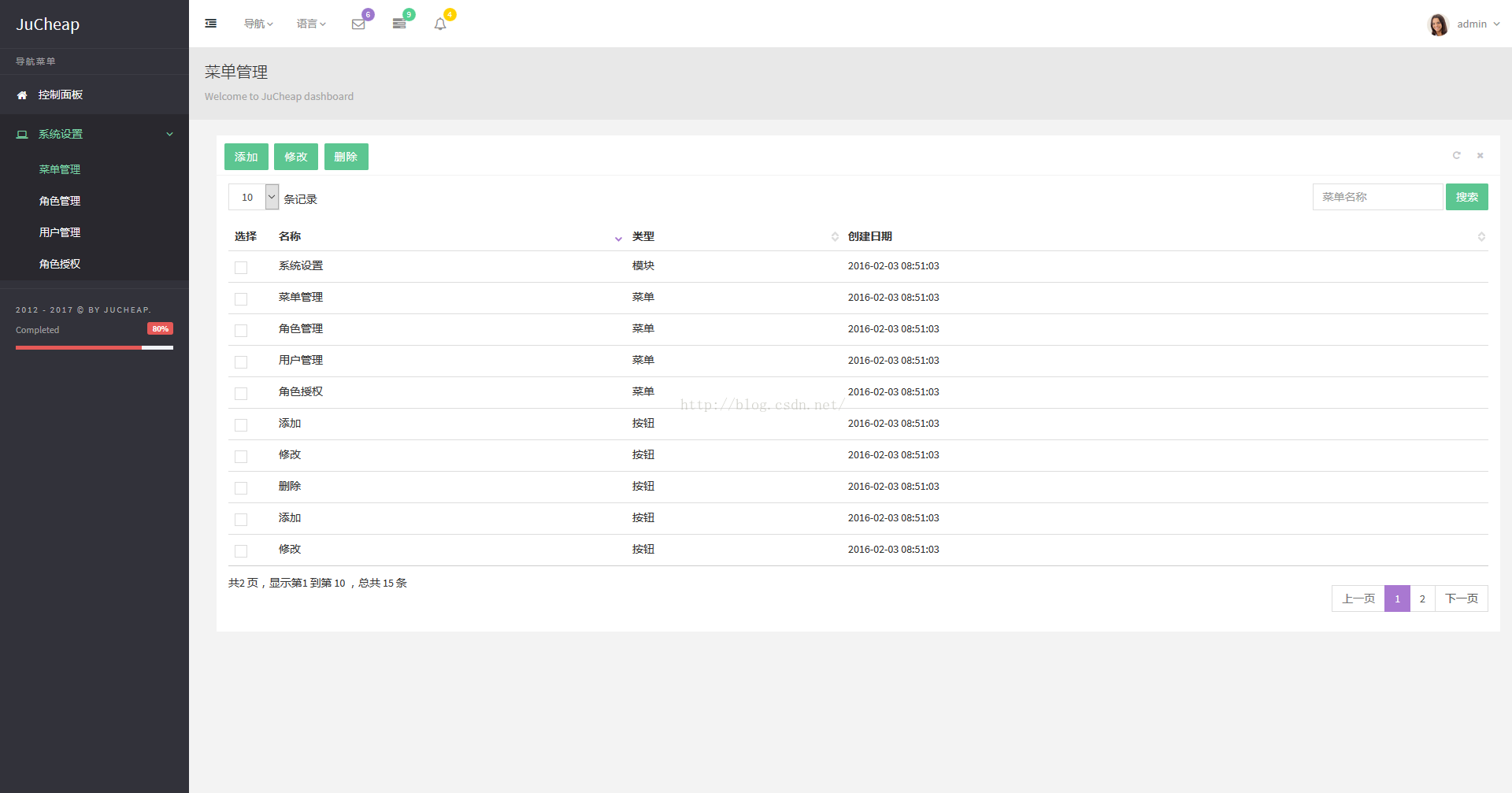Select 角色授权 in the sidebar submenu
The image size is (1512, 793).
(x=60, y=264)
